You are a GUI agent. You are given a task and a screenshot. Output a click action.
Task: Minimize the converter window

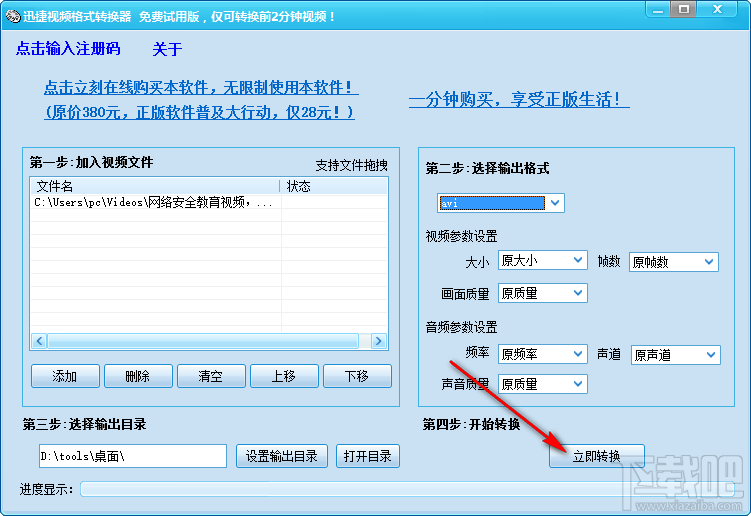coord(658,10)
